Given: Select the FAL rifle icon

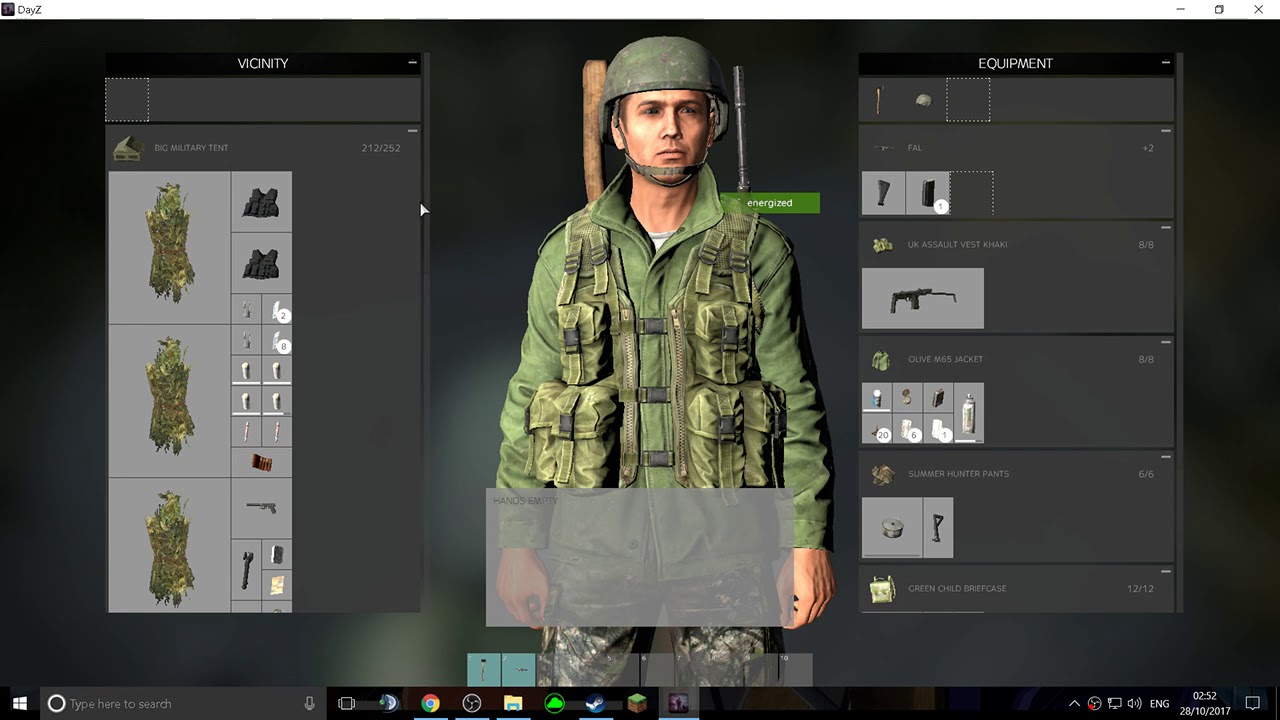Looking at the screenshot, I should tap(883, 148).
